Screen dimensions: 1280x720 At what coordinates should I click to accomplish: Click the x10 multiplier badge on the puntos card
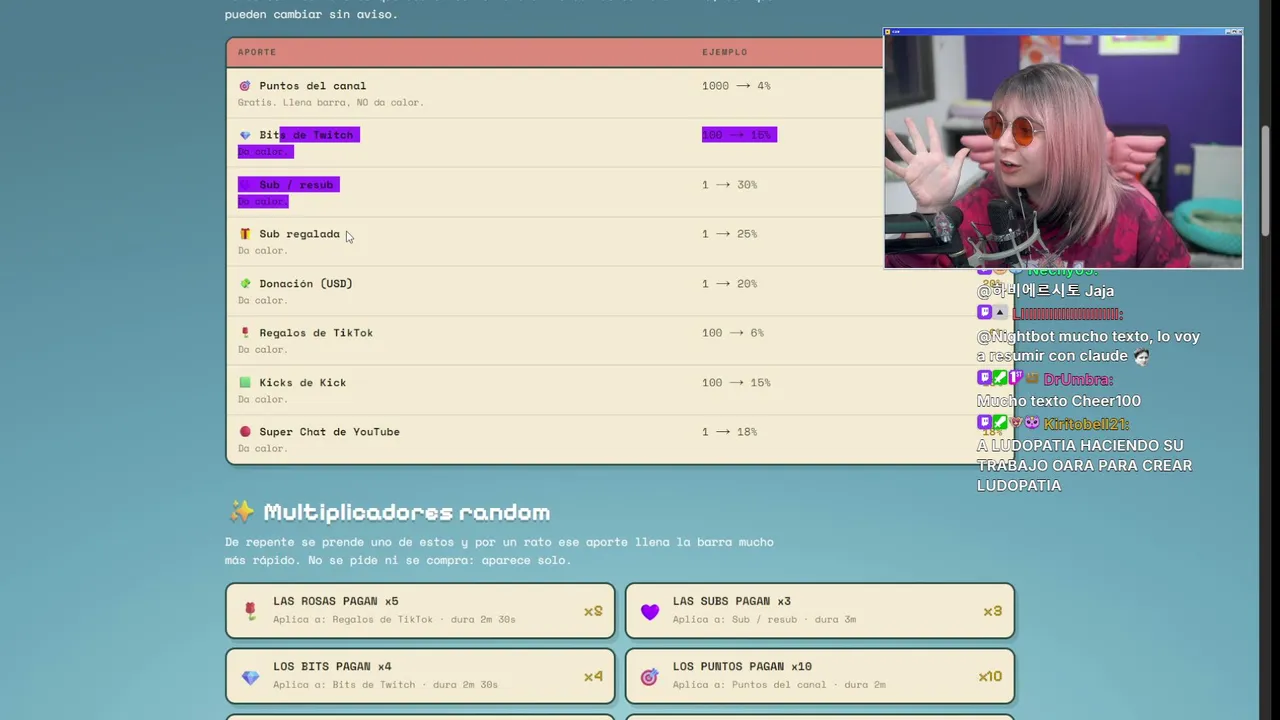click(x=990, y=677)
